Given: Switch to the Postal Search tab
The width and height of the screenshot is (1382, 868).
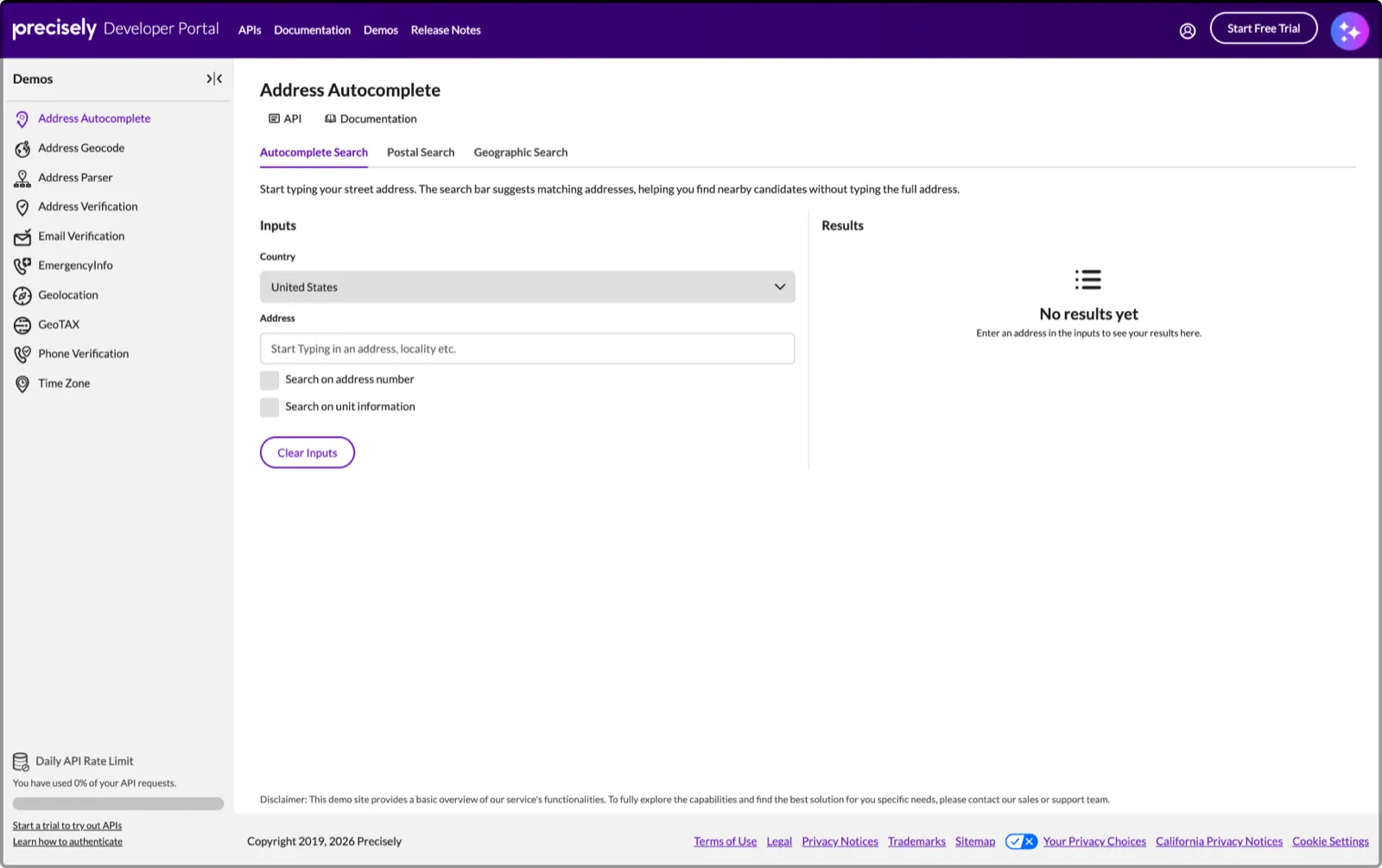Looking at the screenshot, I should click(421, 152).
